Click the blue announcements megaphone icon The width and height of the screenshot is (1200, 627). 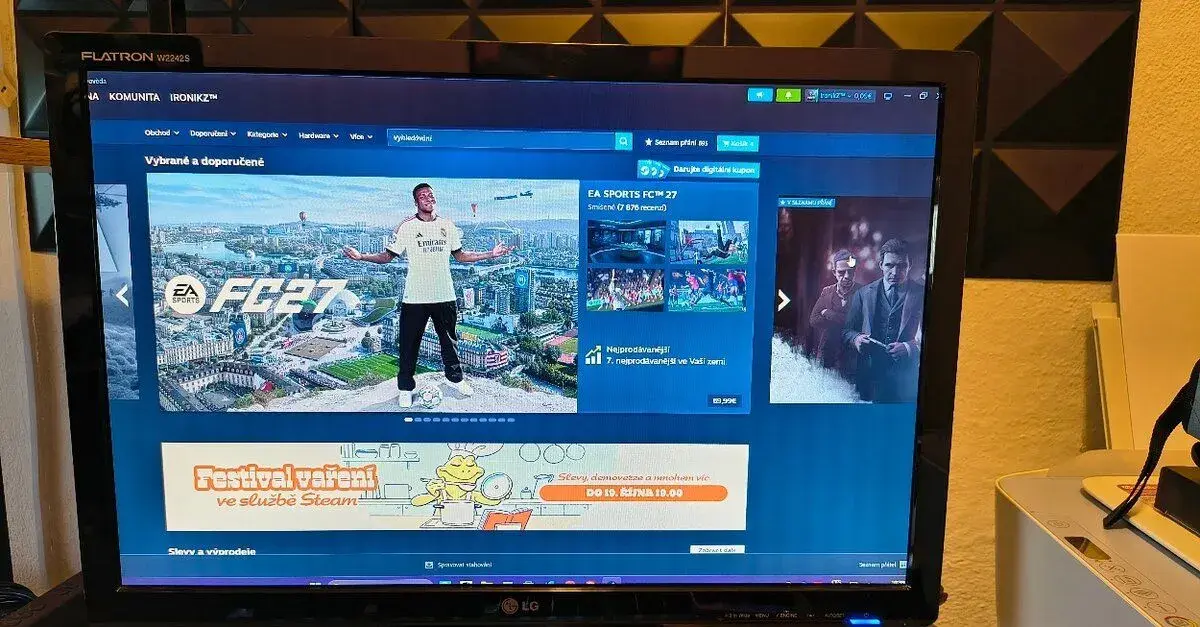pyautogui.click(x=760, y=95)
